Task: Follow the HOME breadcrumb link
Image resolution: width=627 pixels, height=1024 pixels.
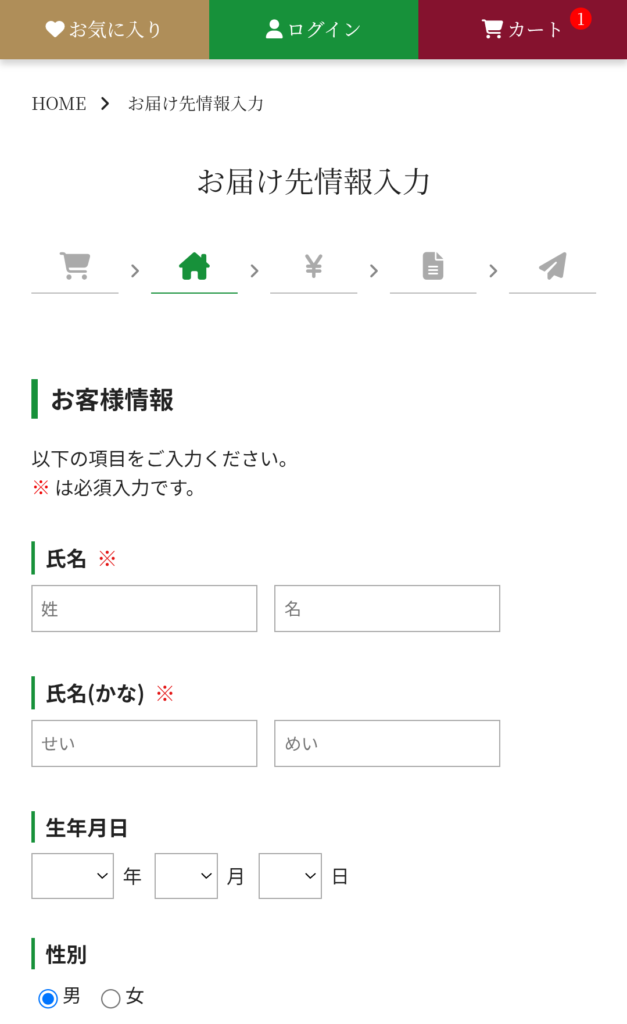Action: point(59,103)
